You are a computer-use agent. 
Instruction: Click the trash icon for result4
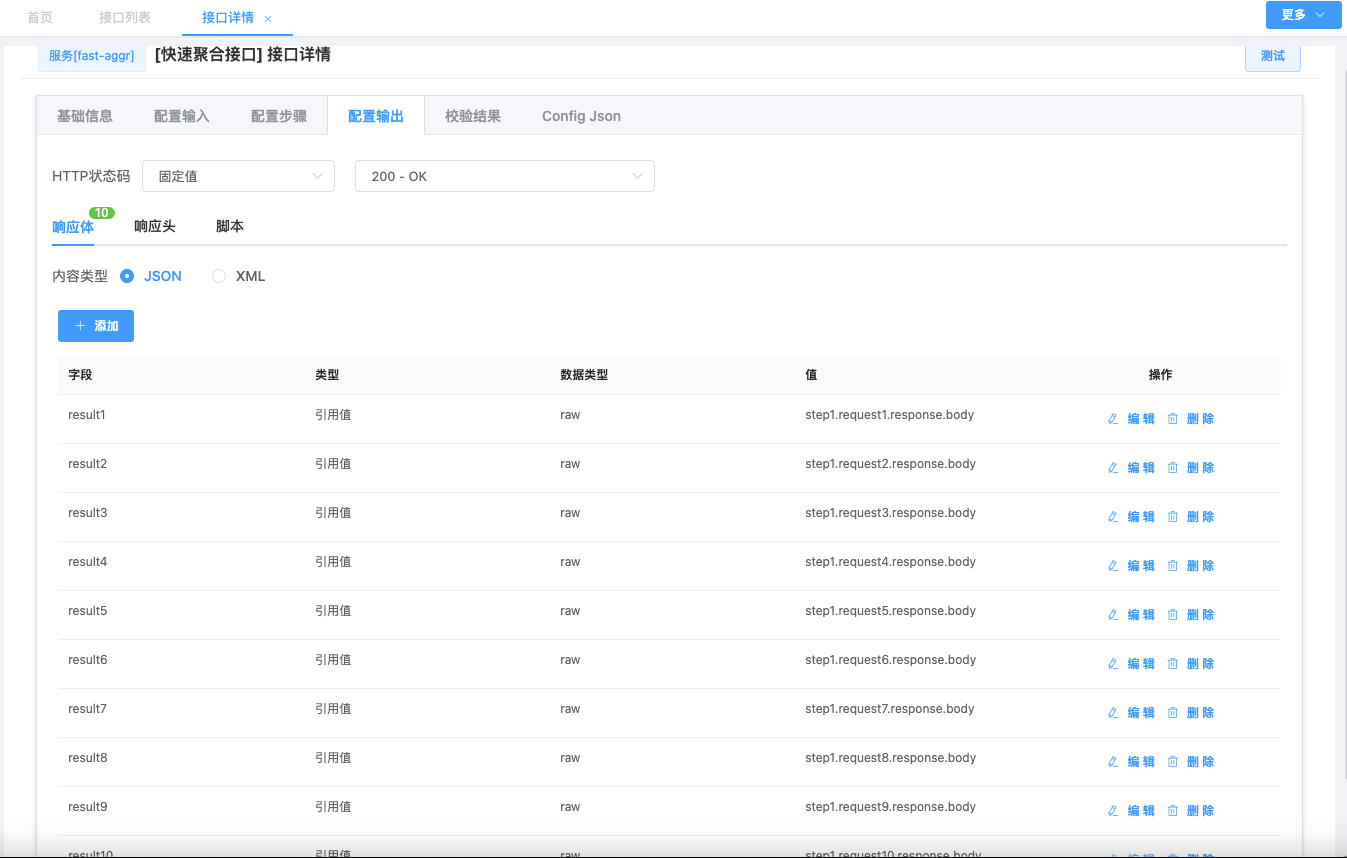tap(1173, 566)
